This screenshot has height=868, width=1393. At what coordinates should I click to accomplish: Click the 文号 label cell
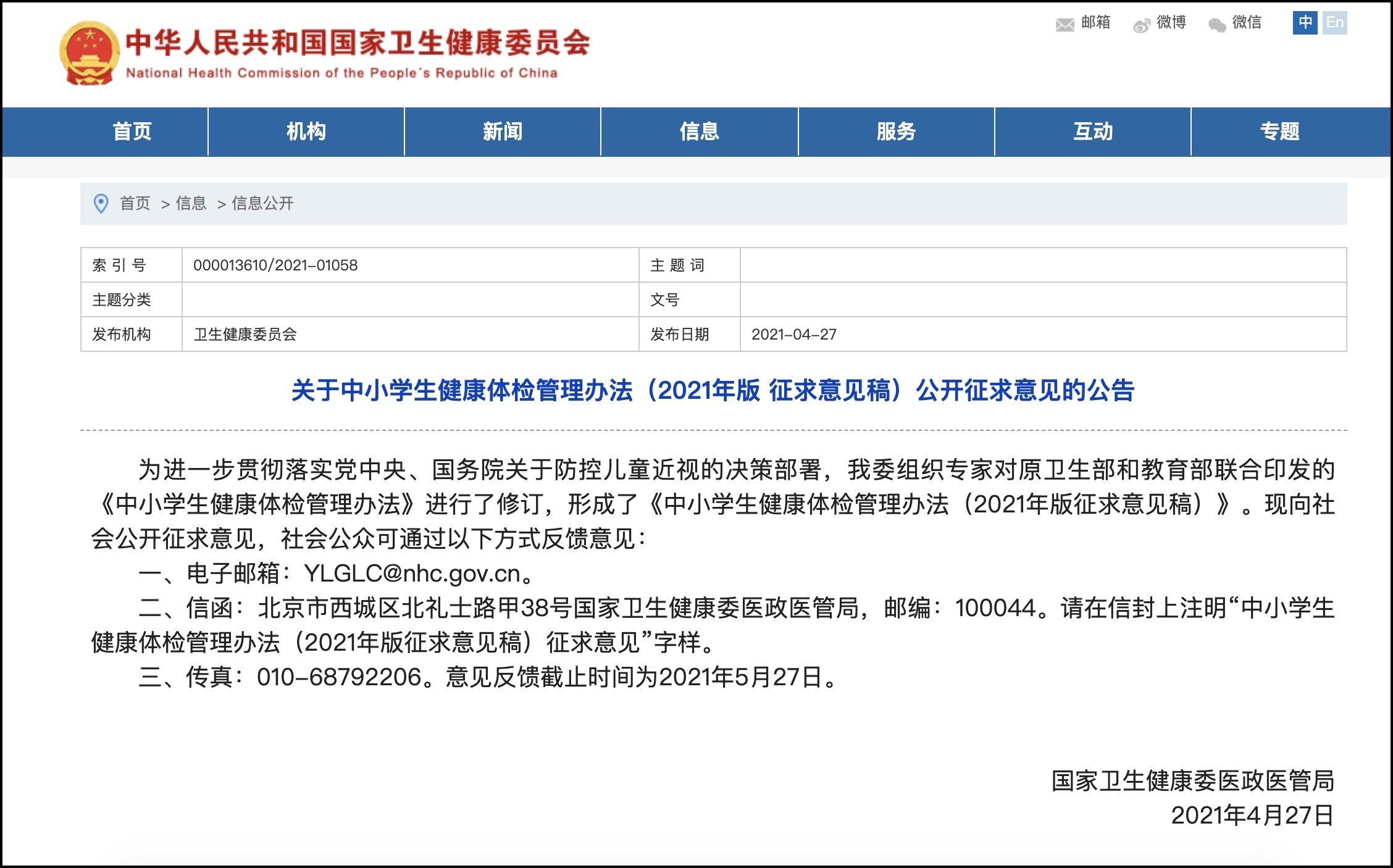[x=690, y=300]
